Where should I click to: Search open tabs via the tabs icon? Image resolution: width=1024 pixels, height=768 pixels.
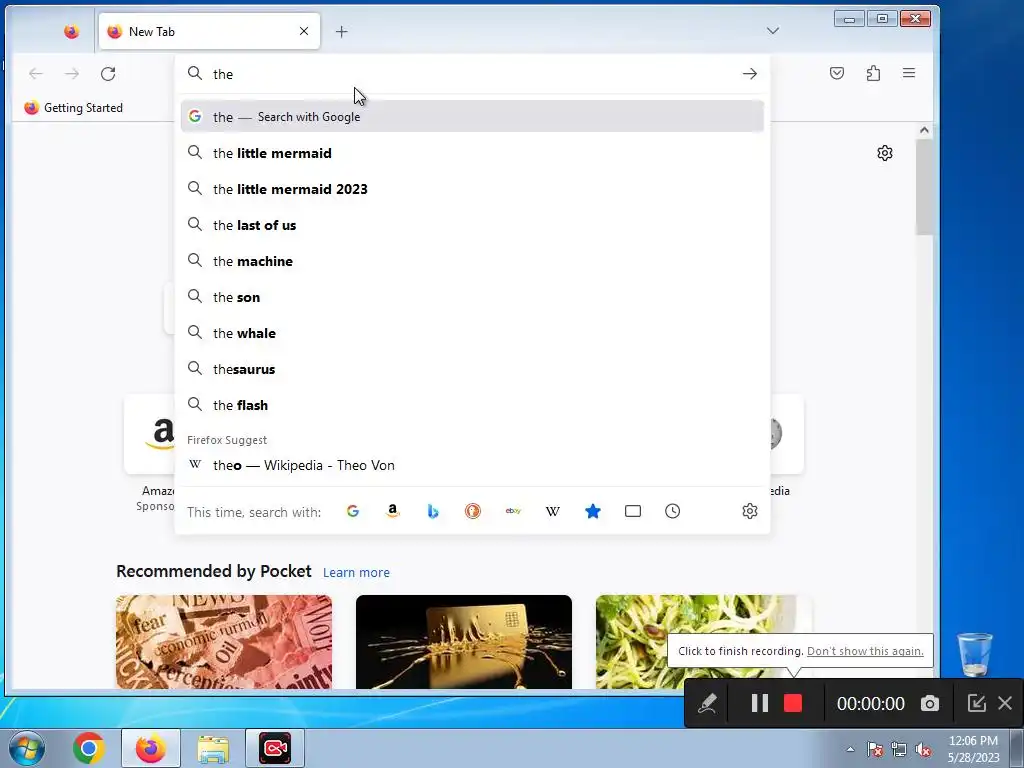pyautogui.click(x=633, y=511)
